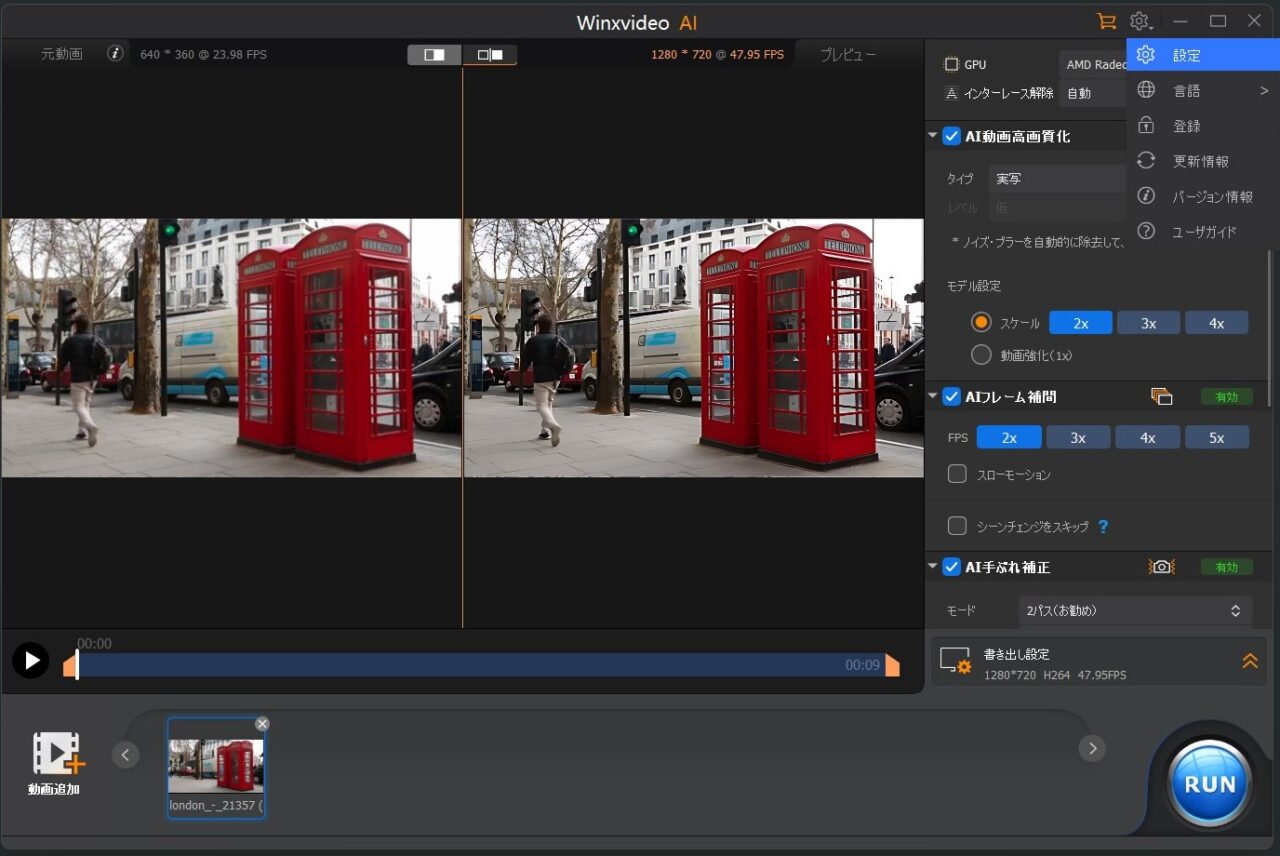This screenshot has height=856, width=1280.
Task: Click the help question mark for シーンチェンジをスキップ
Action: [x=1103, y=526]
